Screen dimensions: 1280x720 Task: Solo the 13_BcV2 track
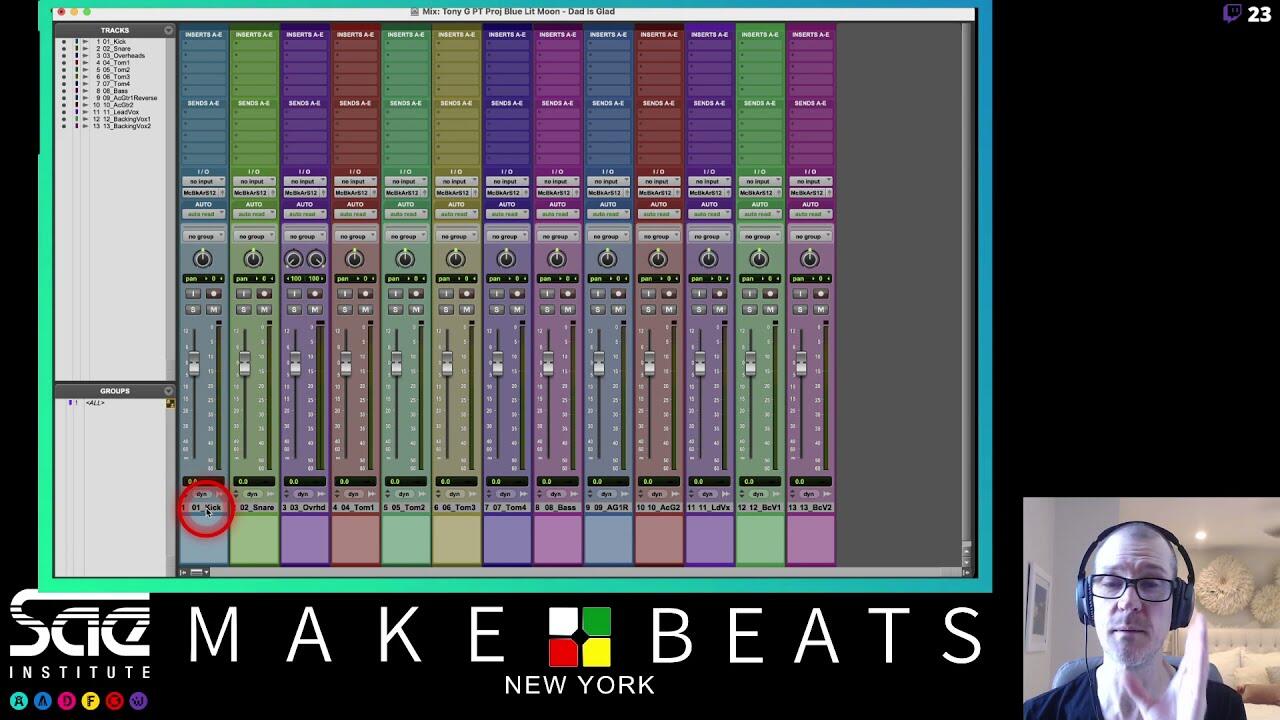tap(799, 309)
